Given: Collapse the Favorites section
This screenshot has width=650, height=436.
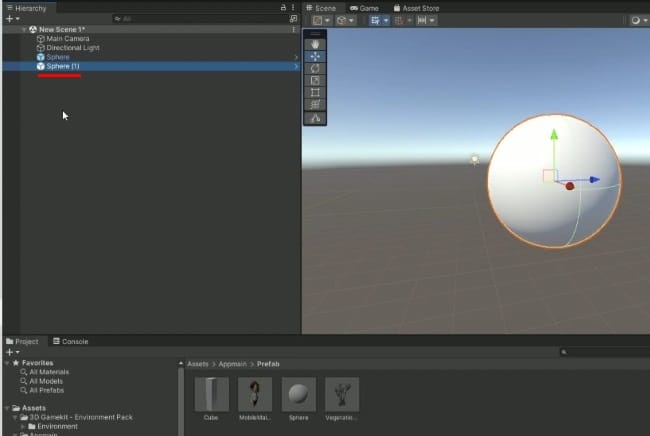Looking at the screenshot, I should (x=7, y=363).
